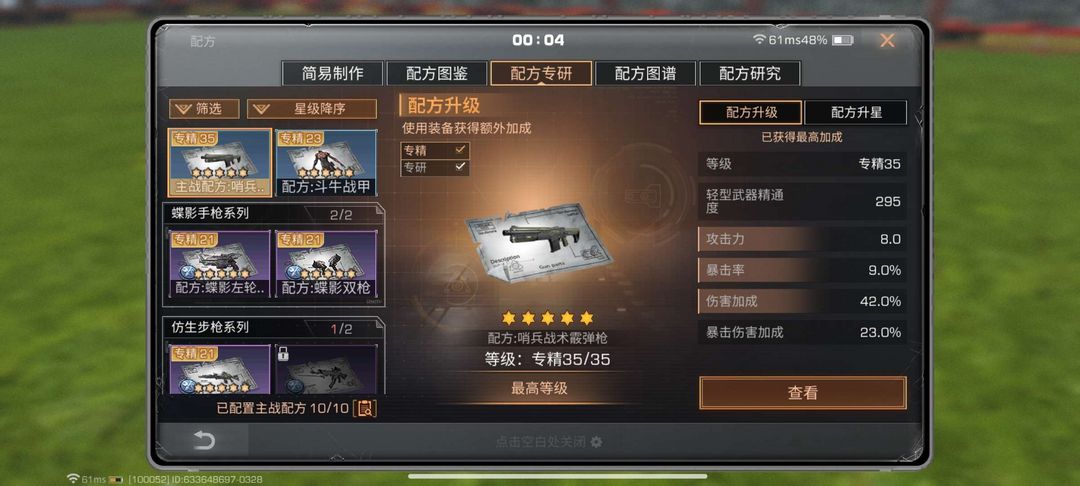The height and width of the screenshot is (486, 1080).
Task: Select the 蝶影双枪 recipe card
Action: (326, 264)
